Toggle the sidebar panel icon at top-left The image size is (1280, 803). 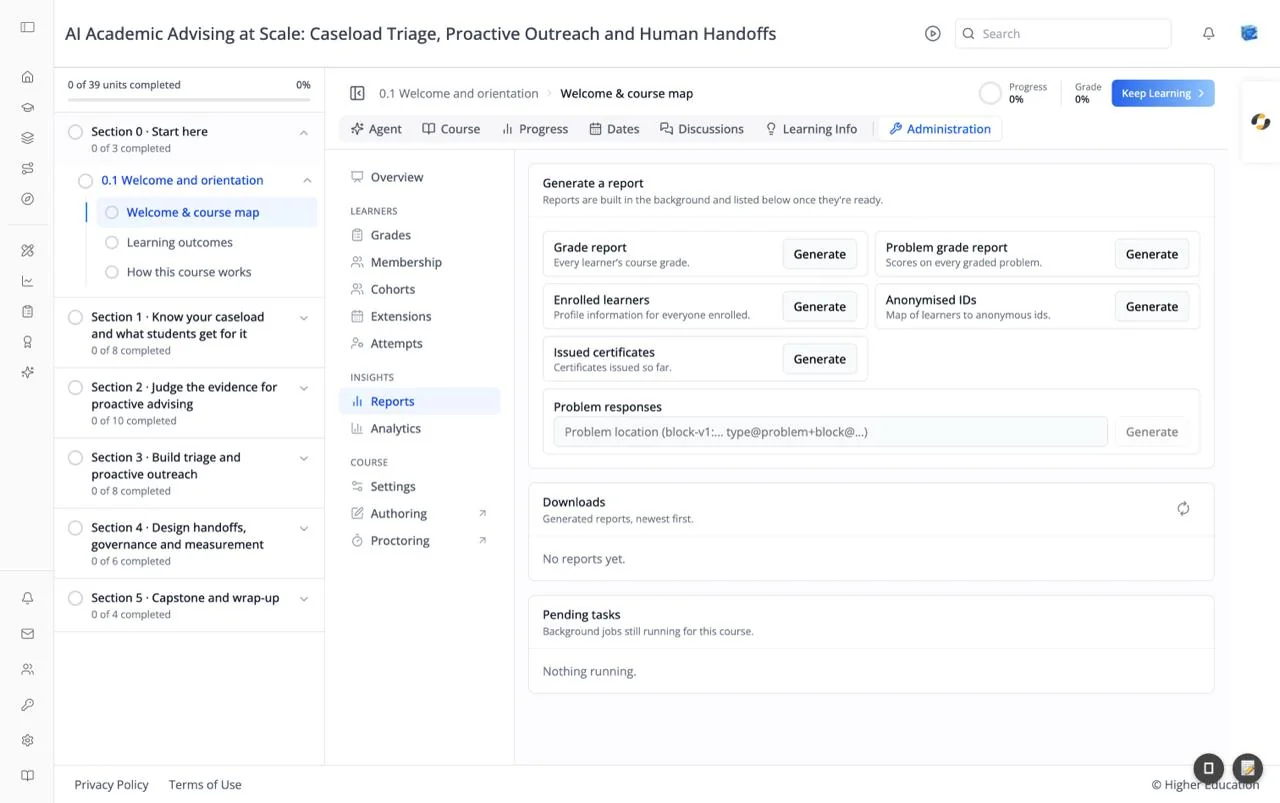tap(27, 27)
